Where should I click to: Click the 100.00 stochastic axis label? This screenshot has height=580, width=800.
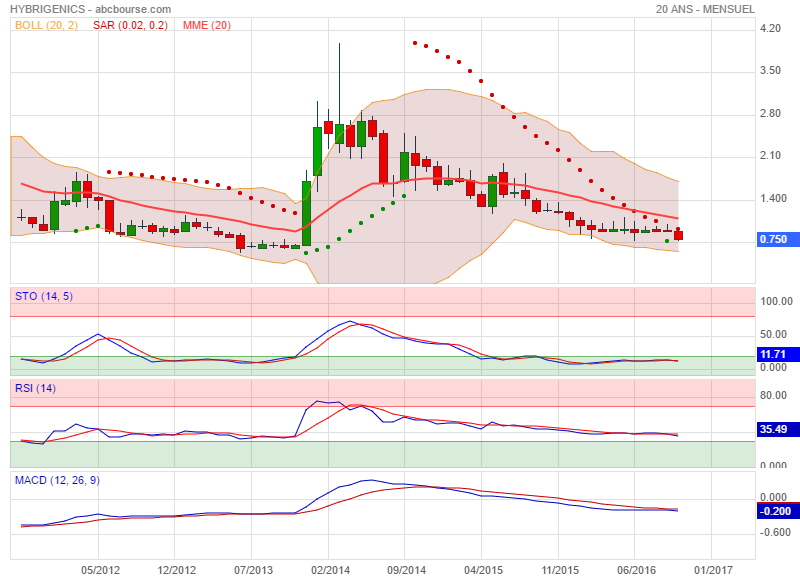pos(777,301)
